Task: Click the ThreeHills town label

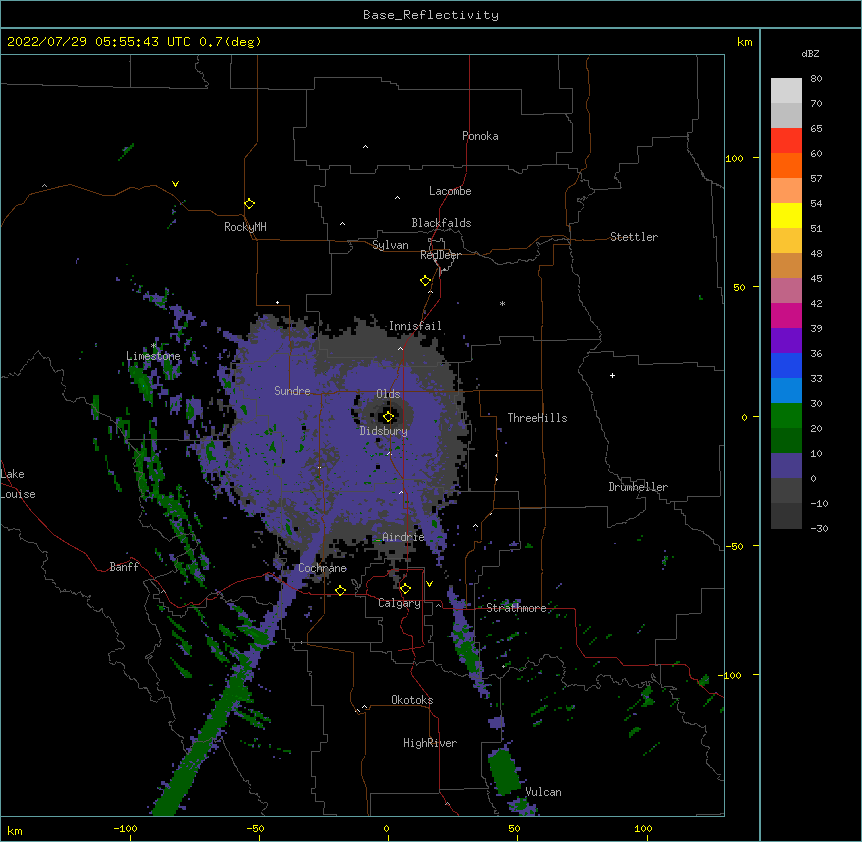Action: coord(537,418)
